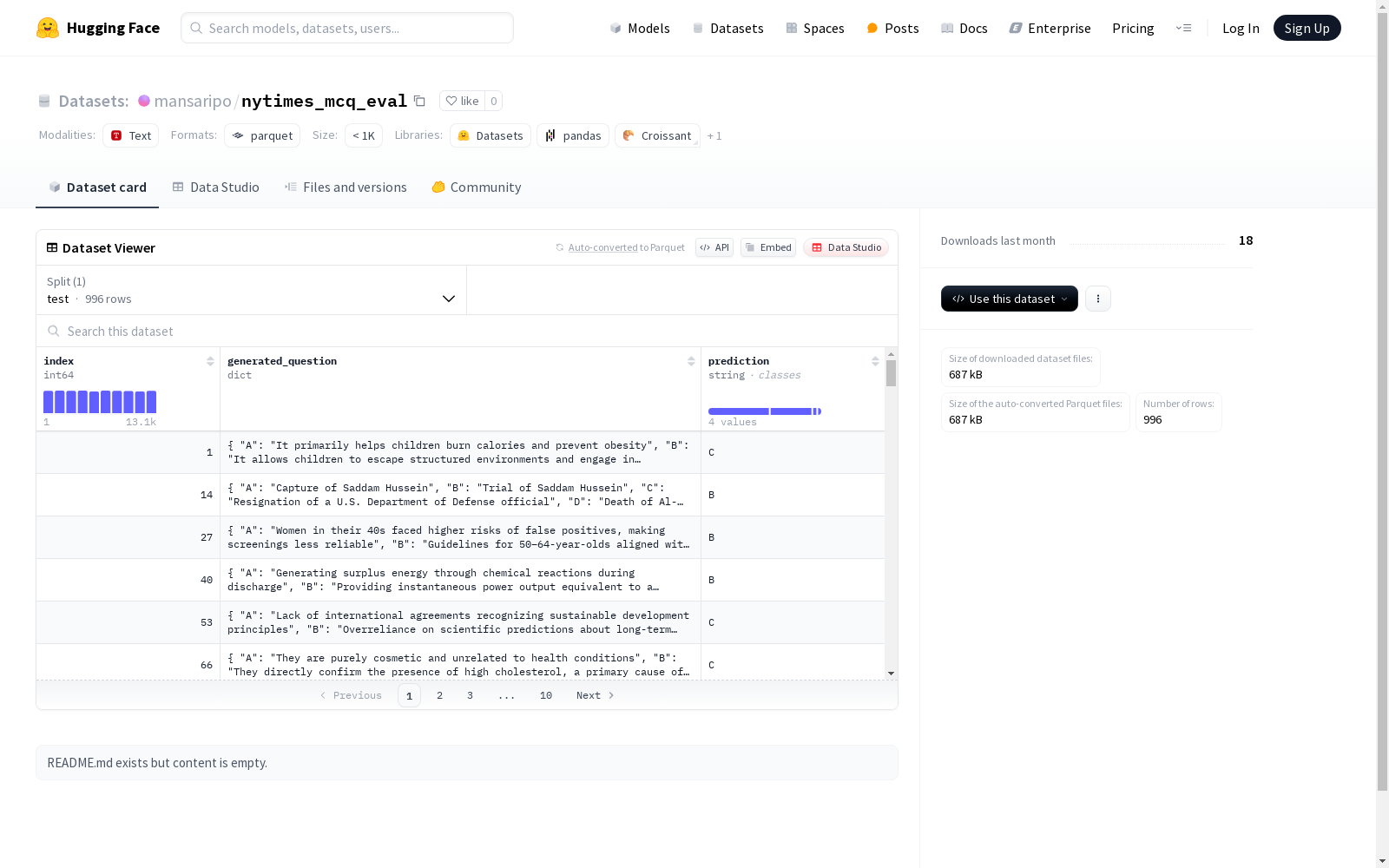Viewport: 1389px width, 868px height.
Task: Copy dataset name with the copy icon
Action: tap(419, 101)
